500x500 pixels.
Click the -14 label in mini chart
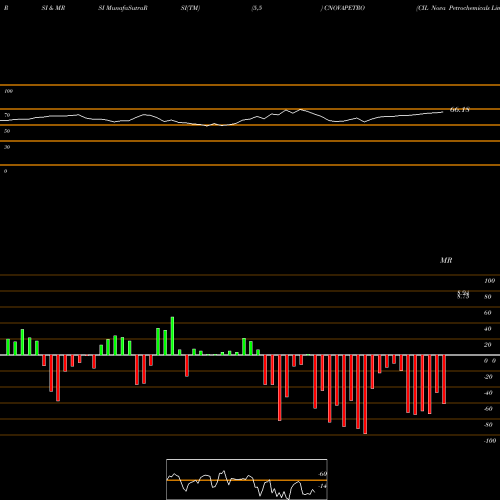[x=322, y=486]
